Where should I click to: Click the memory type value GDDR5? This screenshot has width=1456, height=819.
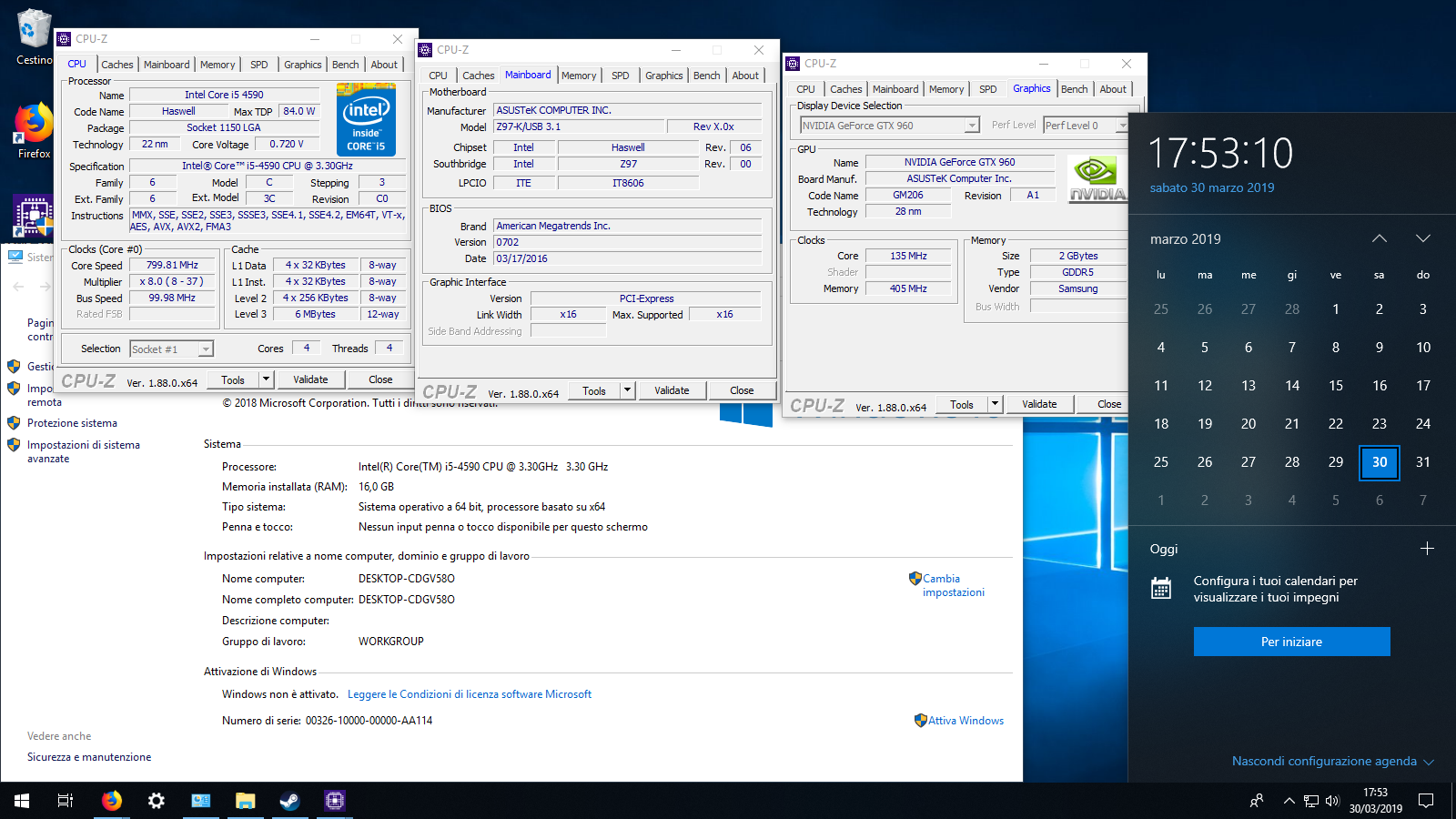point(1078,272)
